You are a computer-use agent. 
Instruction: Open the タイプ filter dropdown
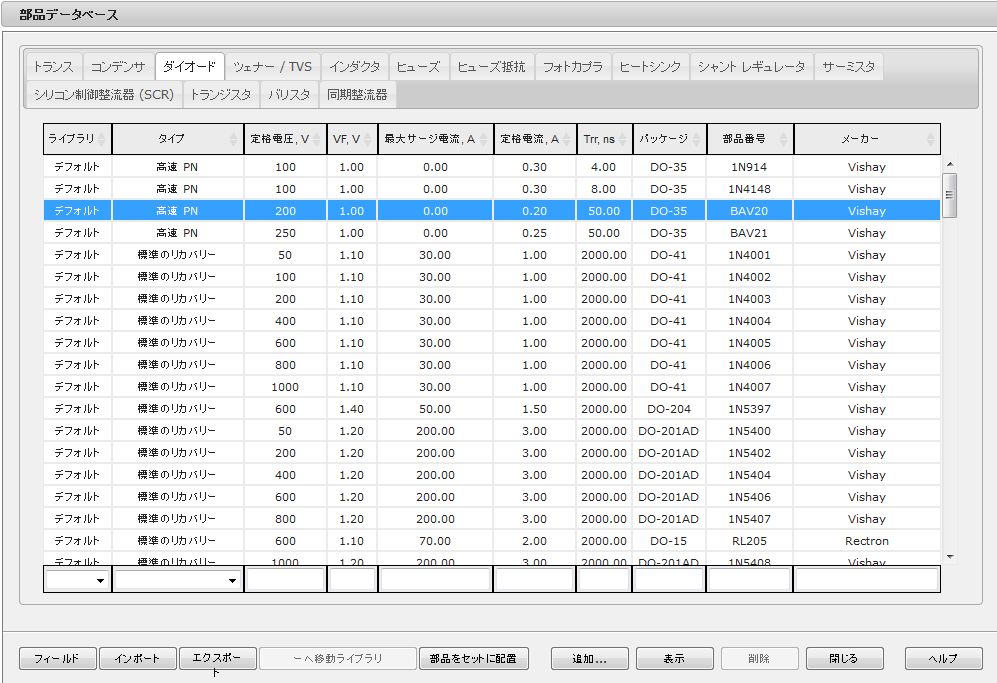point(232,581)
